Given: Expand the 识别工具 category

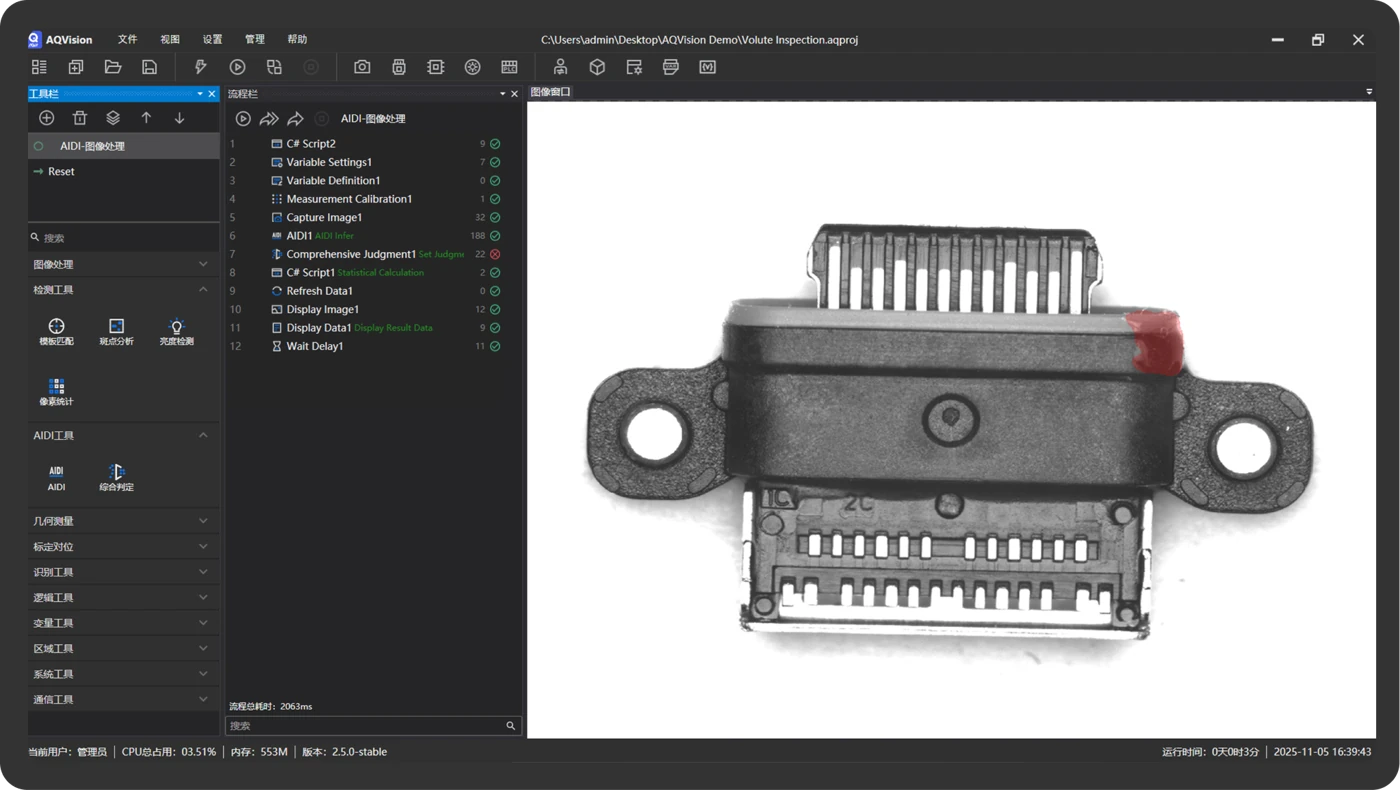Looking at the screenshot, I should [x=123, y=572].
